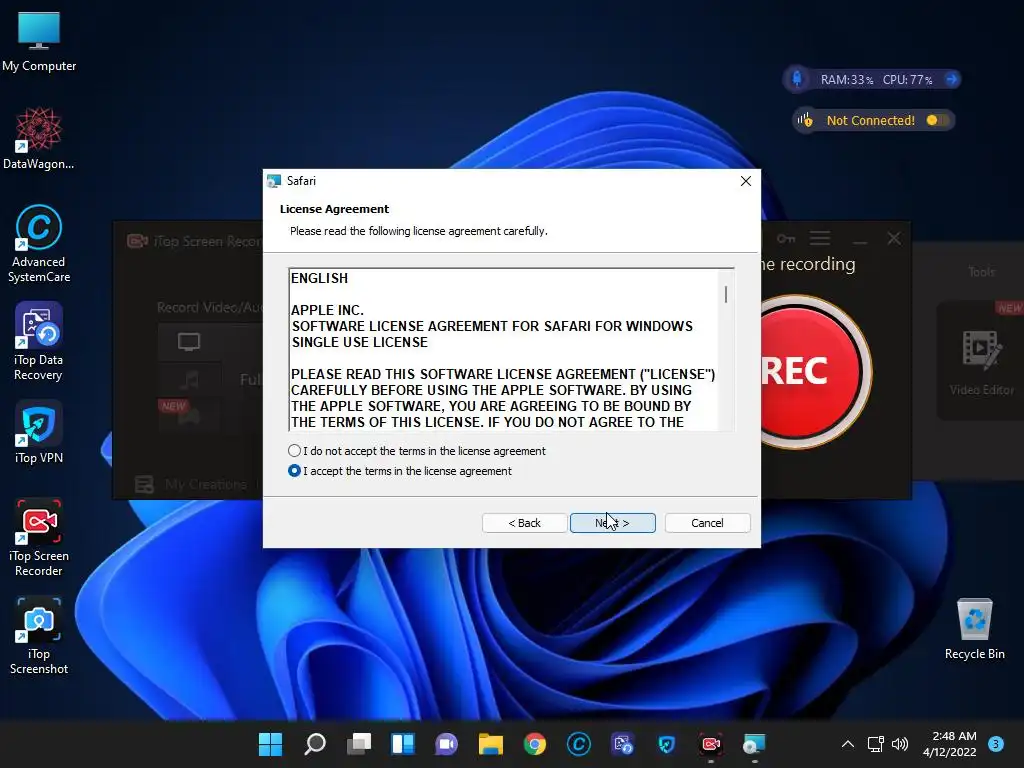Open iTop Data Recovery shortcut
This screenshot has height=768, width=1024.
click(39, 342)
